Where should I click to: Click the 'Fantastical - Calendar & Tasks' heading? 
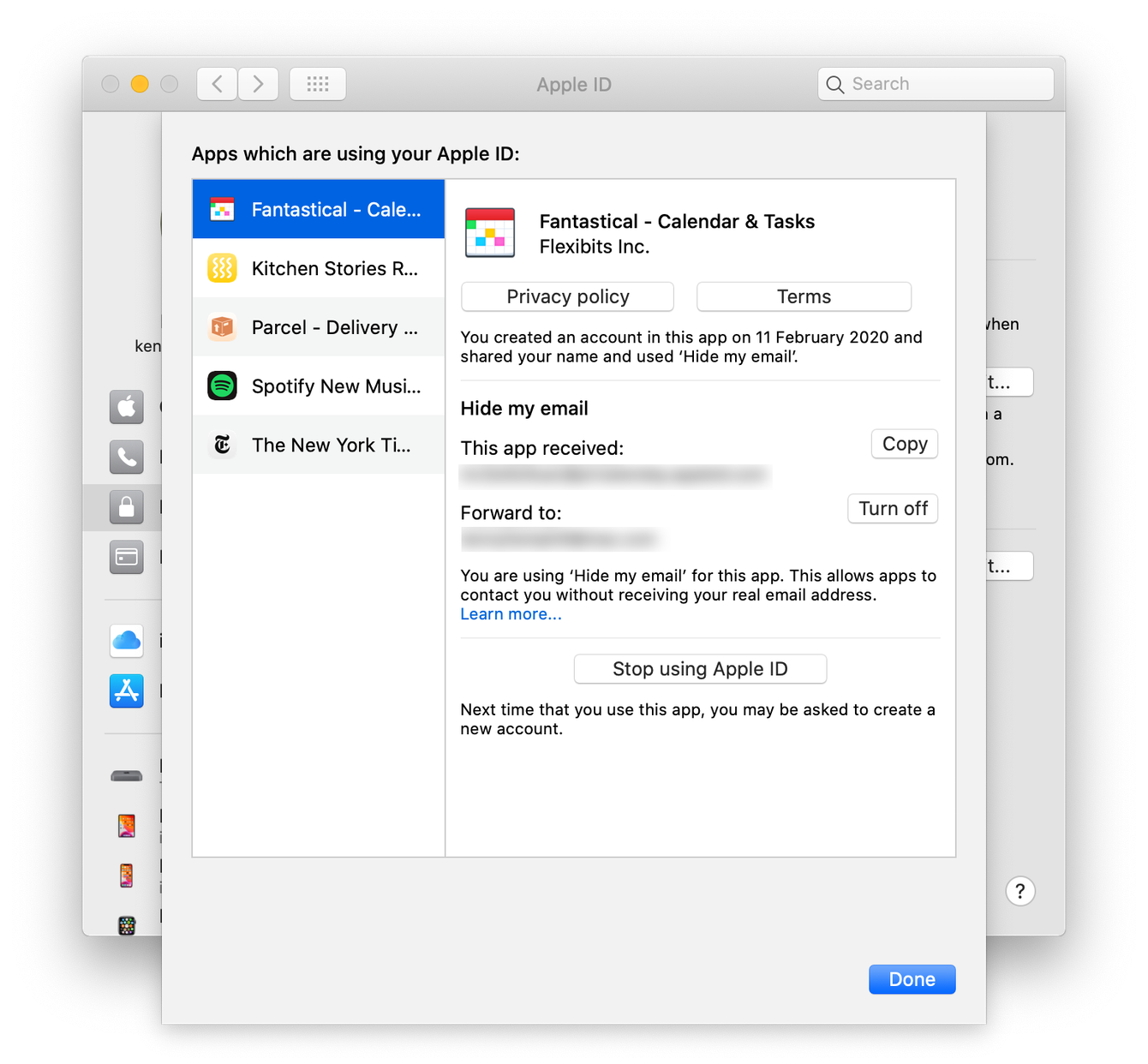[x=677, y=222]
